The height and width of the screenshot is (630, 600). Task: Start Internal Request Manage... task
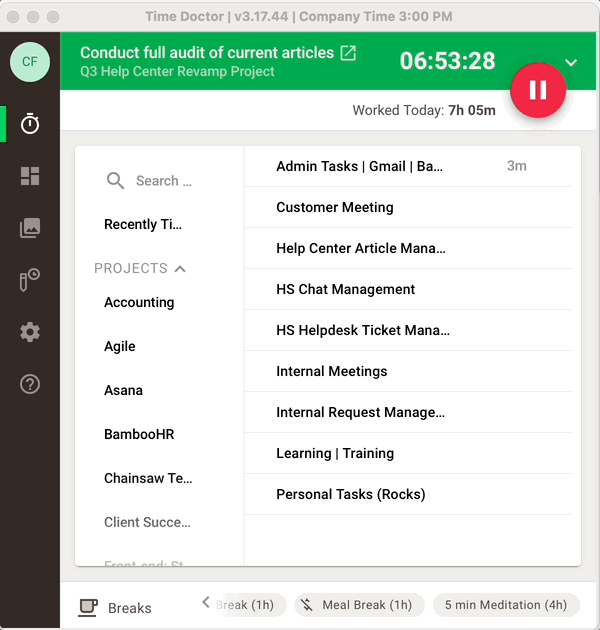(409, 412)
